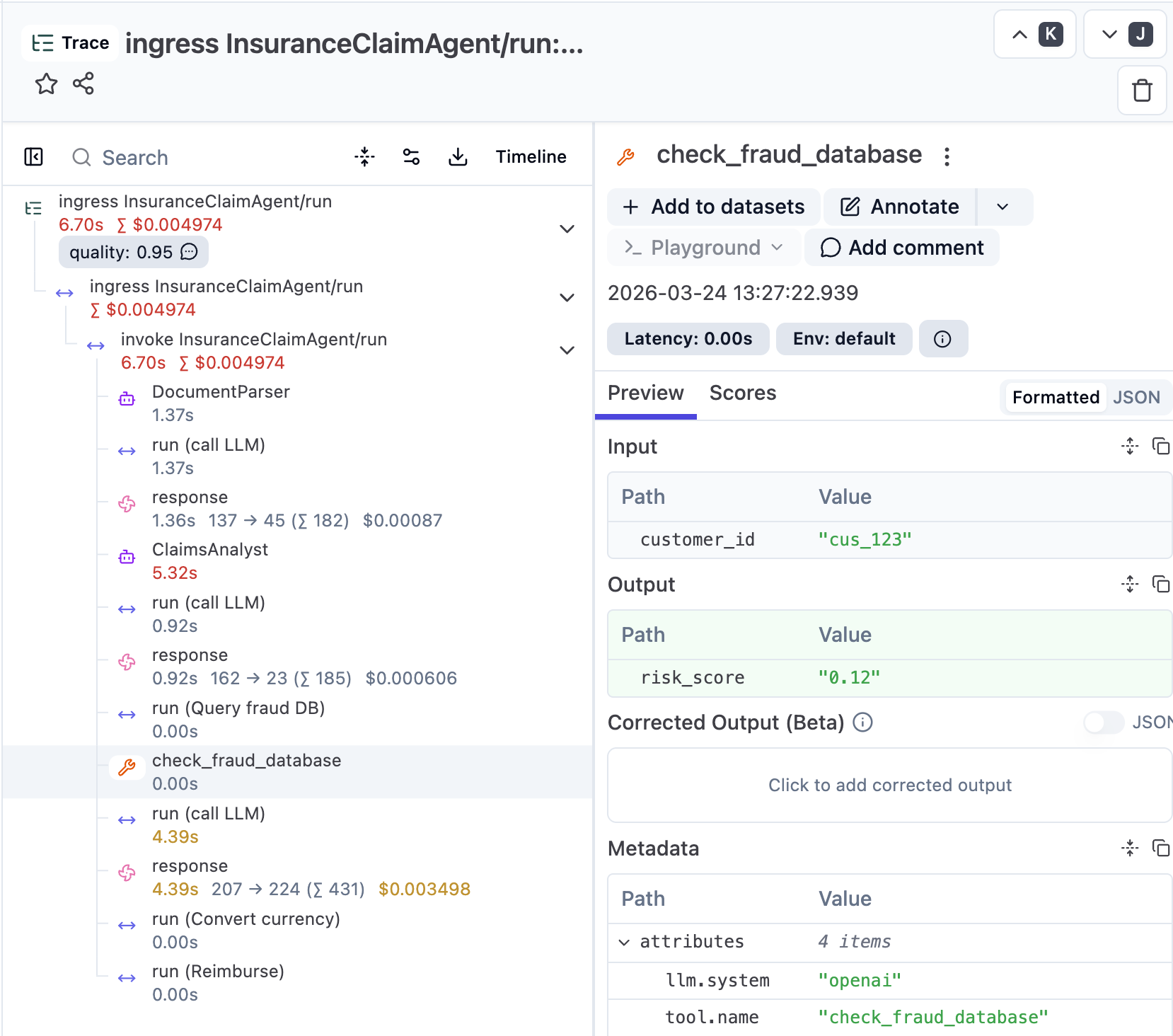
Task: Open the Timeline view
Action: tap(531, 157)
